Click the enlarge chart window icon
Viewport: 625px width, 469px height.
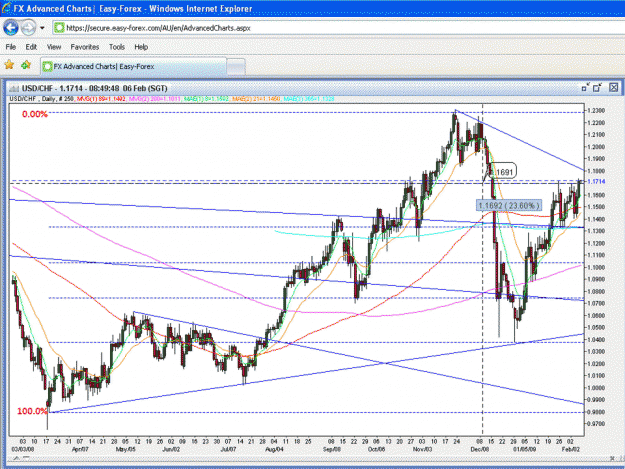[597, 88]
